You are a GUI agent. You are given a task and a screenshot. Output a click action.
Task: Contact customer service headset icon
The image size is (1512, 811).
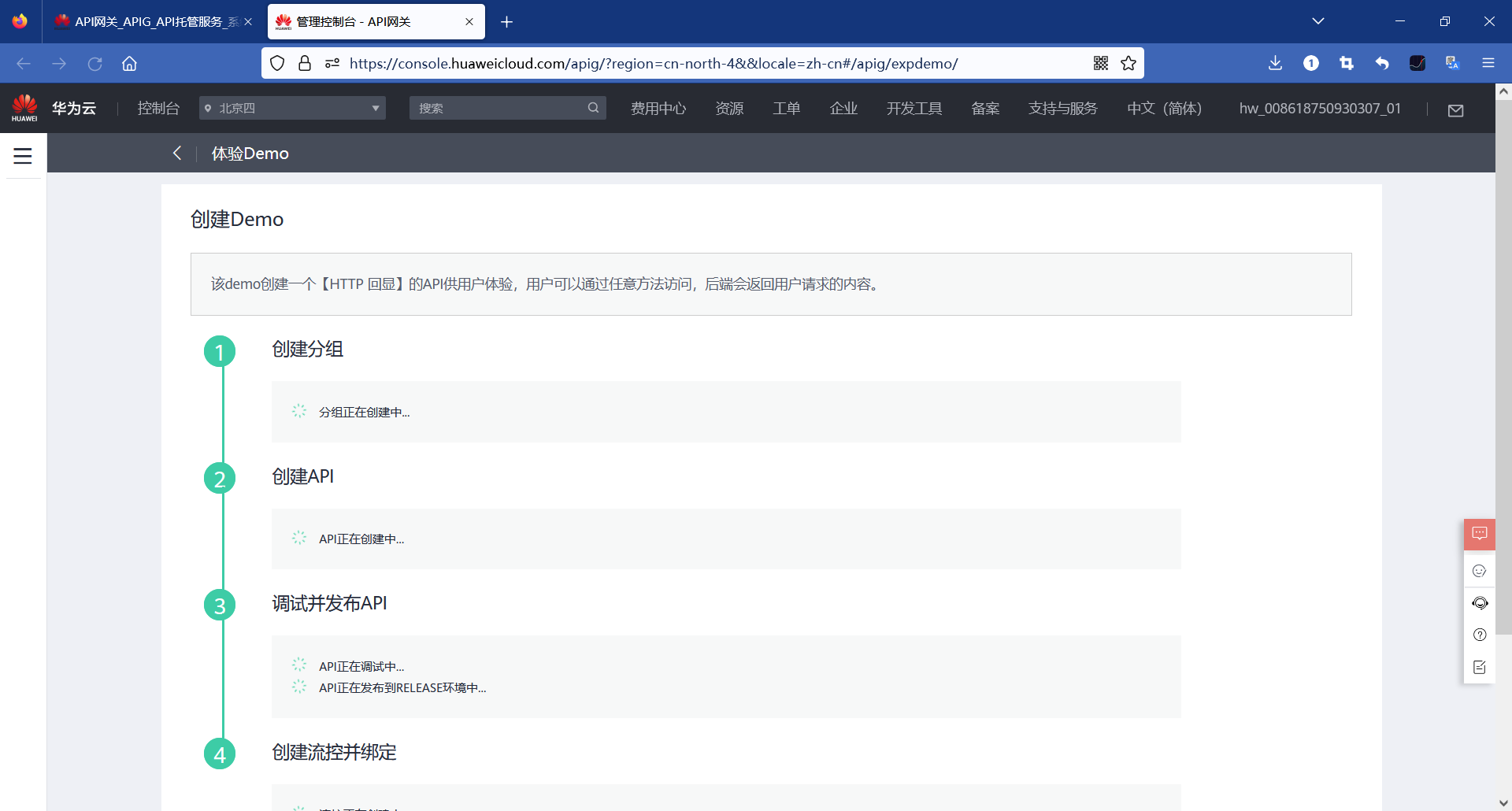(x=1480, y=603)
